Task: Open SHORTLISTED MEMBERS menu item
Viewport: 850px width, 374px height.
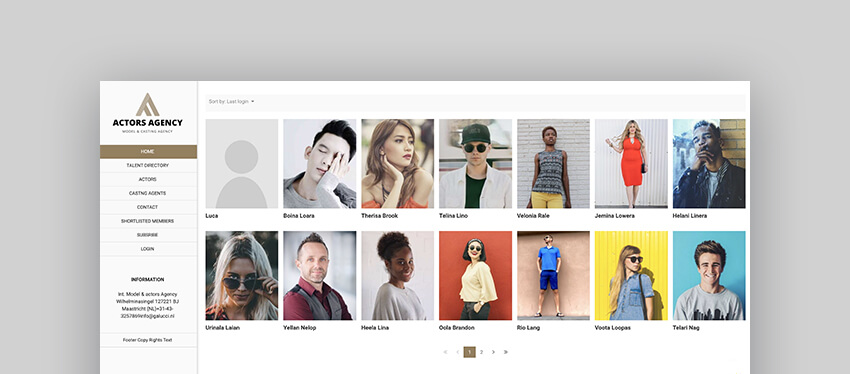Action: (x=148, y=221)
